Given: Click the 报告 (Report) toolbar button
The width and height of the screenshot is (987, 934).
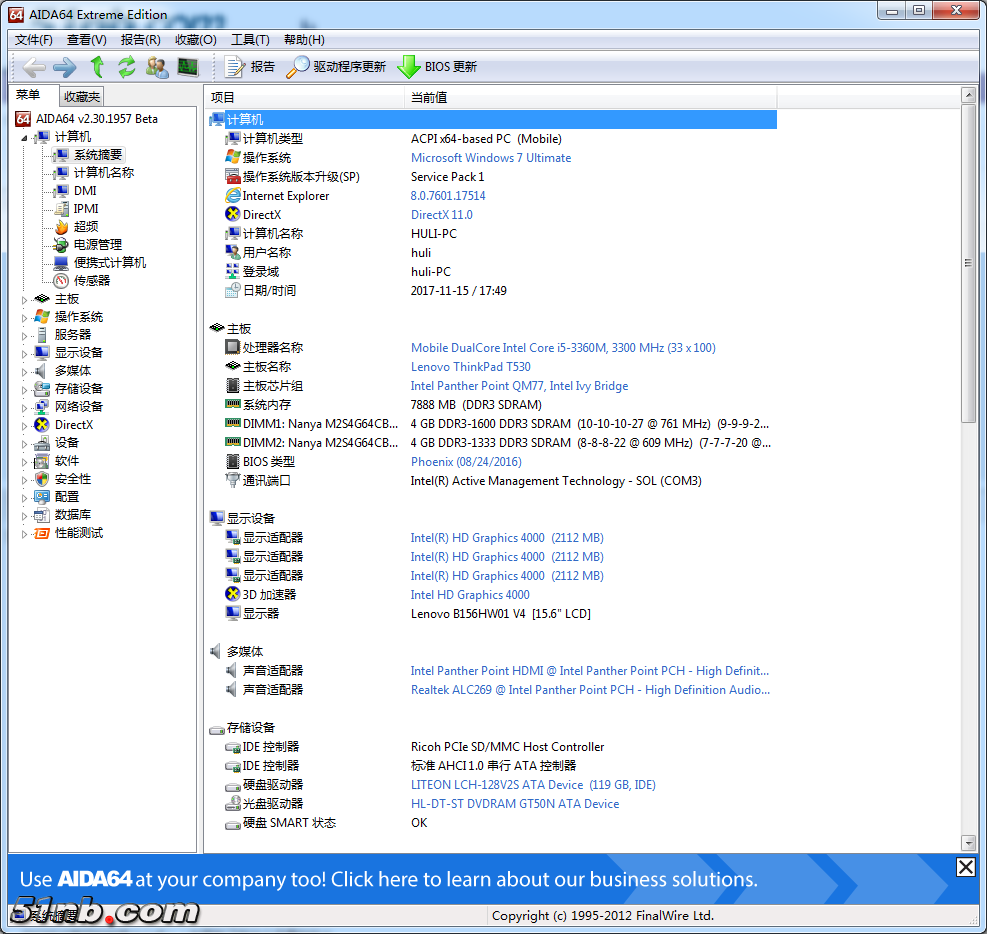Looking at the screenshot, I should point(250,67).
